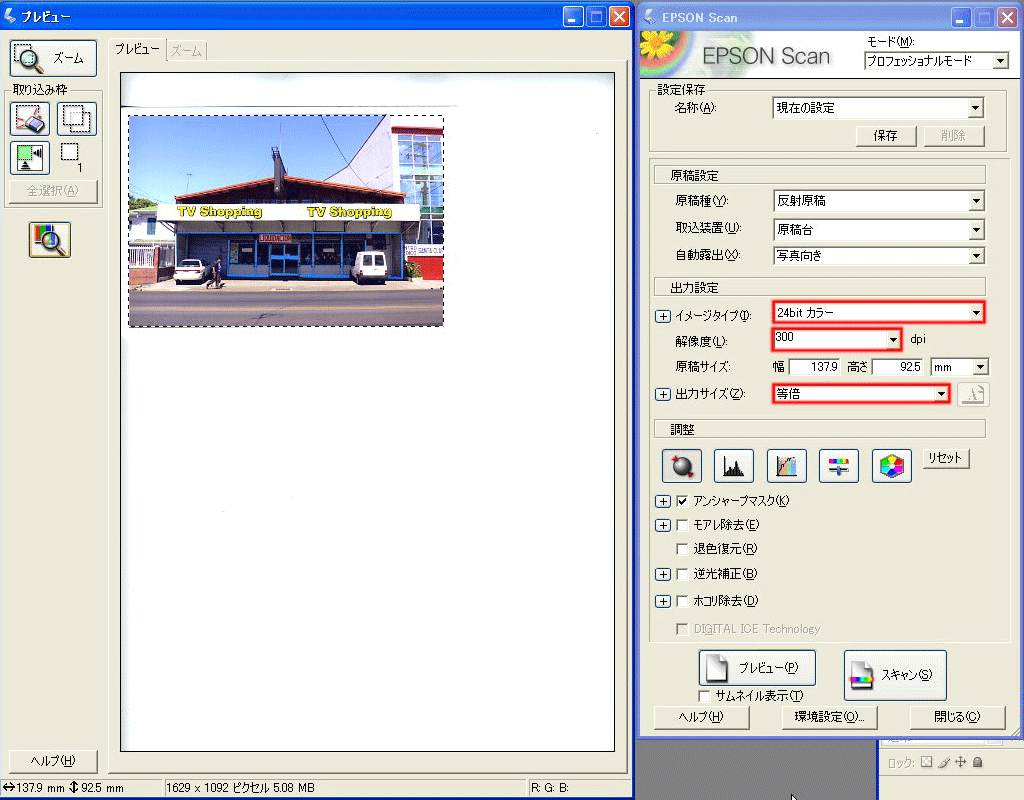
Task: Click the EPSON Scan title bar icon
Action: coord(650,17)
